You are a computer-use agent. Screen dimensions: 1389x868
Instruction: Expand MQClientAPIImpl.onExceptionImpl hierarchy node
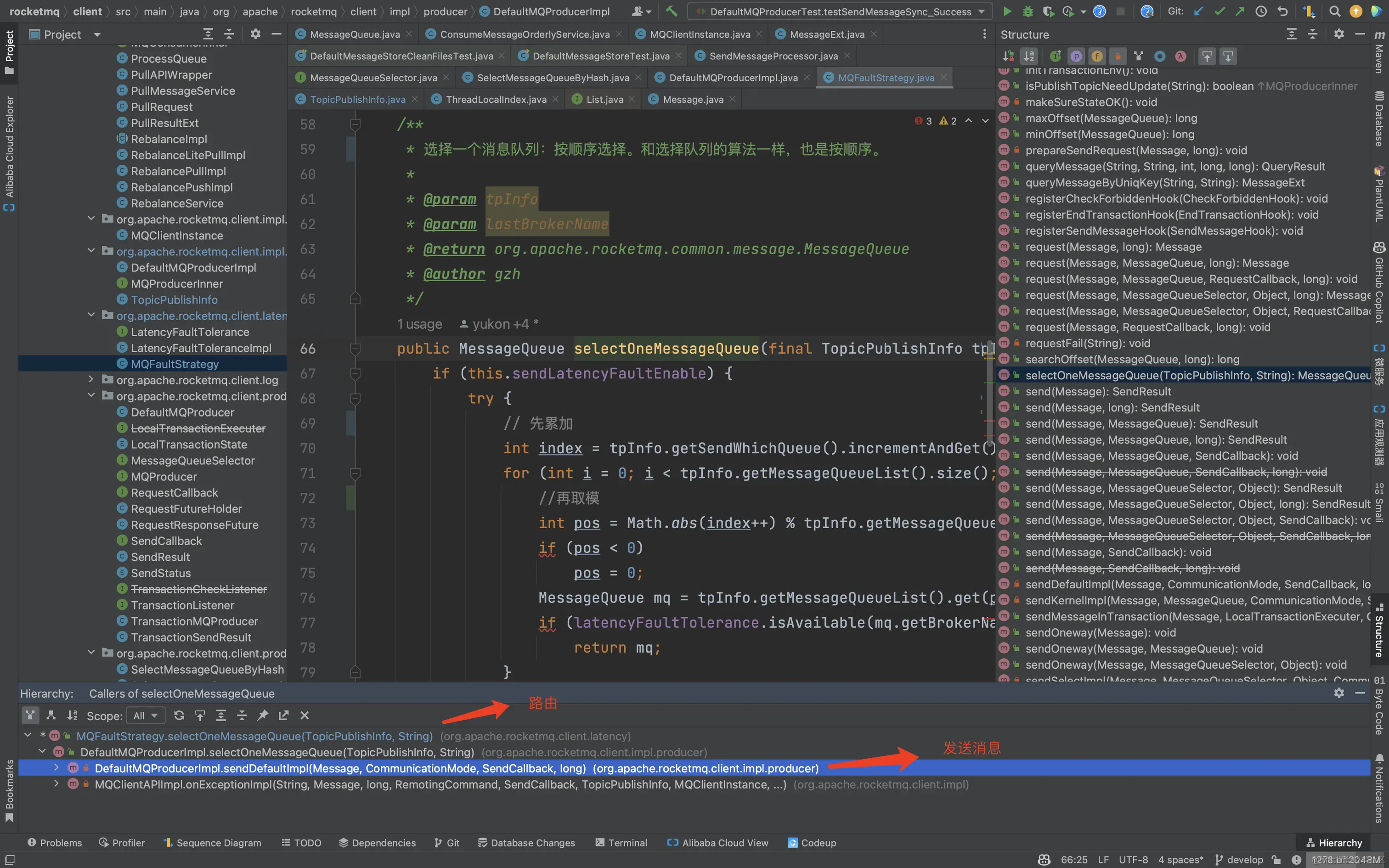tap(56, 783)
